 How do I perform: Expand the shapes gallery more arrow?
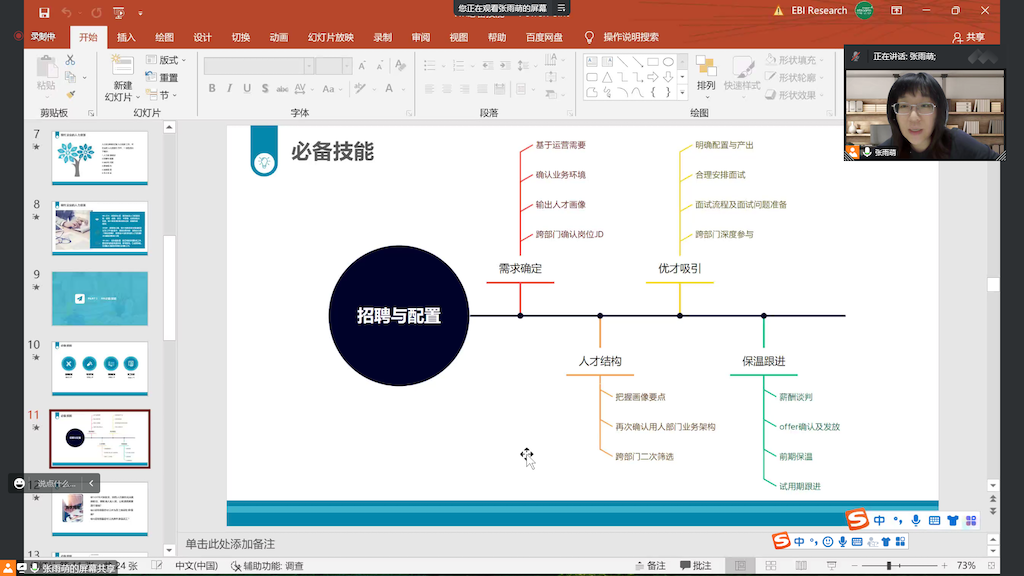pyautogui.click(x=682, y=92)
